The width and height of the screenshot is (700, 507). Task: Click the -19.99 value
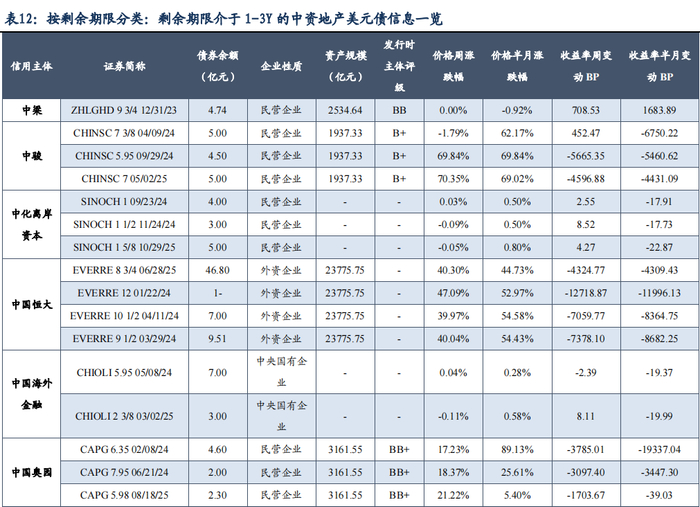[x=659, y=416]
